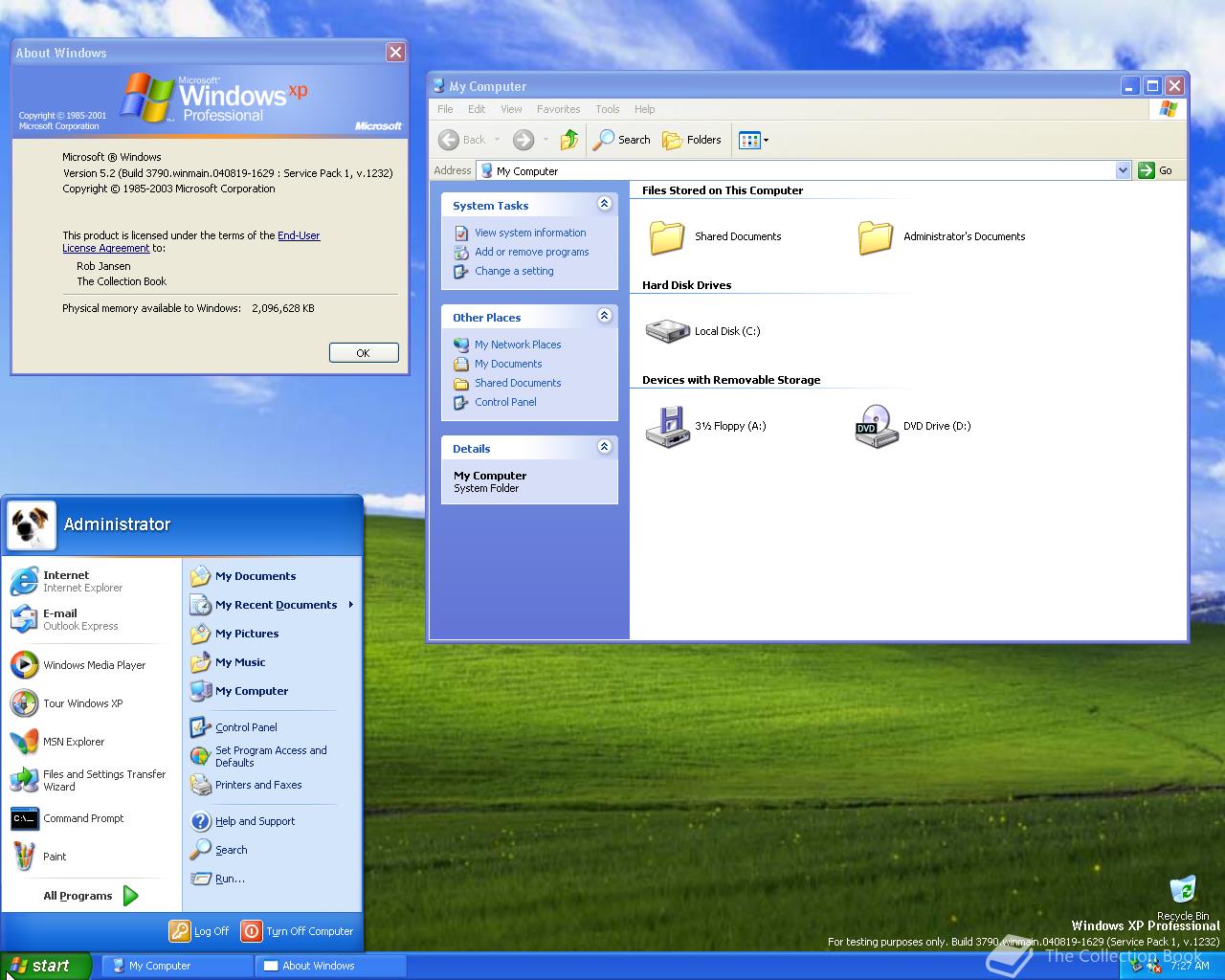
Task: Open Internet Explorer from Start menu
Action: pos(91,581)
